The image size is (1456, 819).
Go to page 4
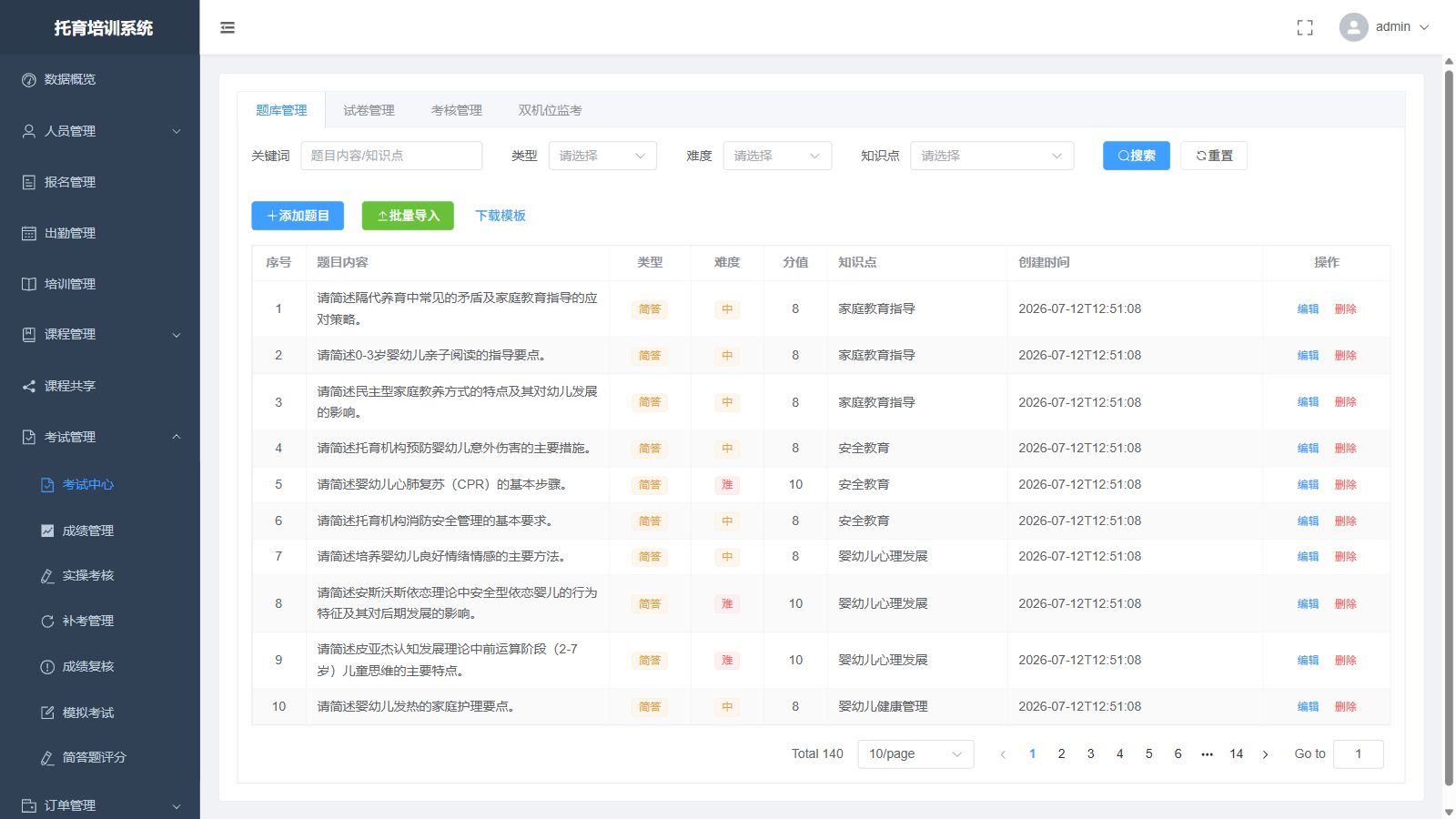pyautogui.click(x=1119, y=754)
